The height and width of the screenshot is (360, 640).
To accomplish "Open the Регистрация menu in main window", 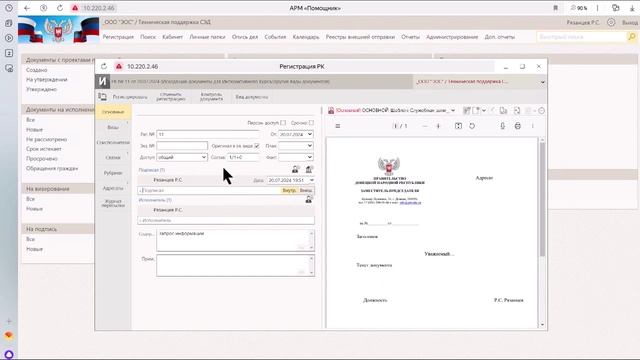I will click(x=118, y=37).
